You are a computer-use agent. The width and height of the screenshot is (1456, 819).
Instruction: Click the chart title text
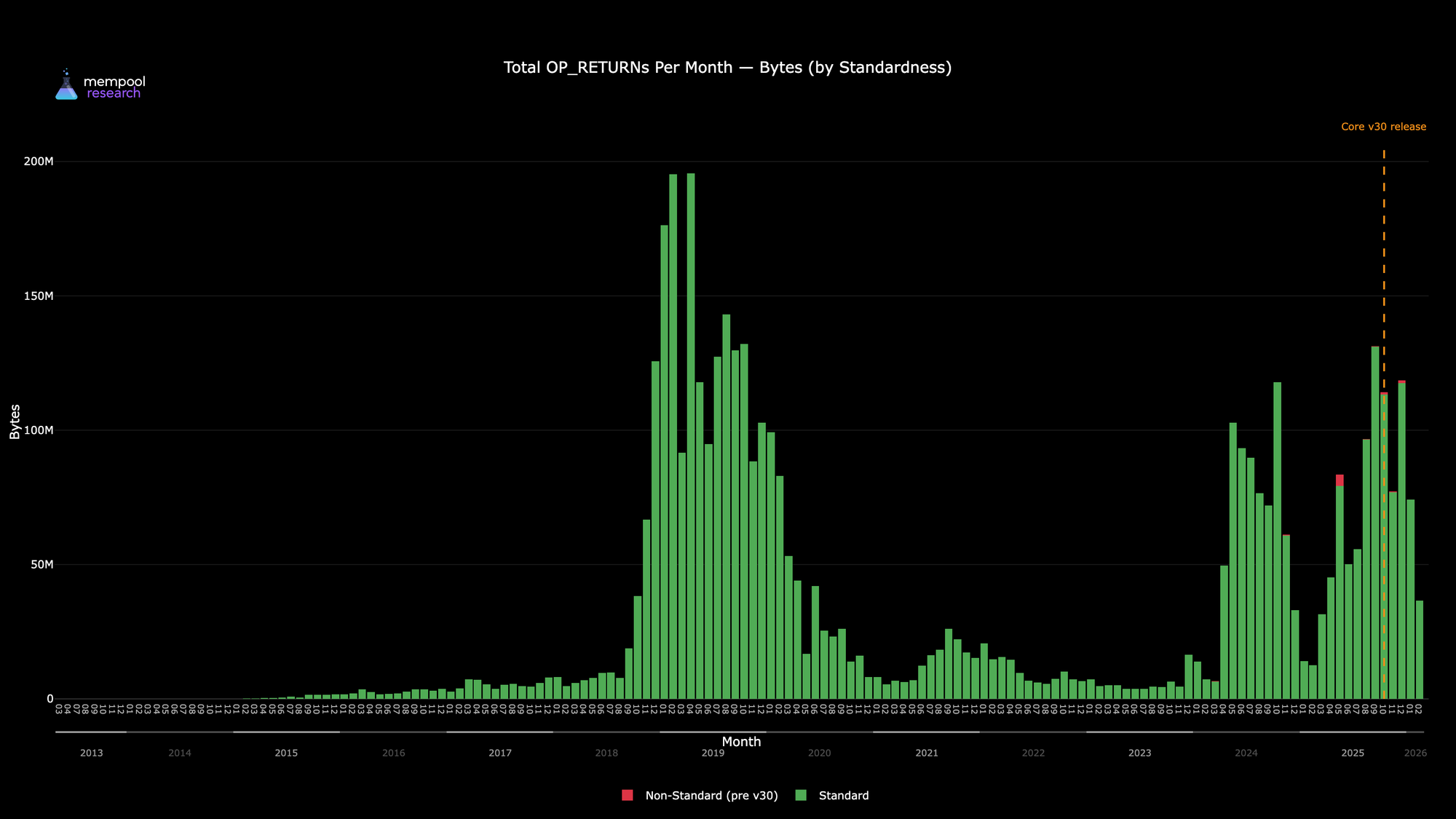[727, 68]
